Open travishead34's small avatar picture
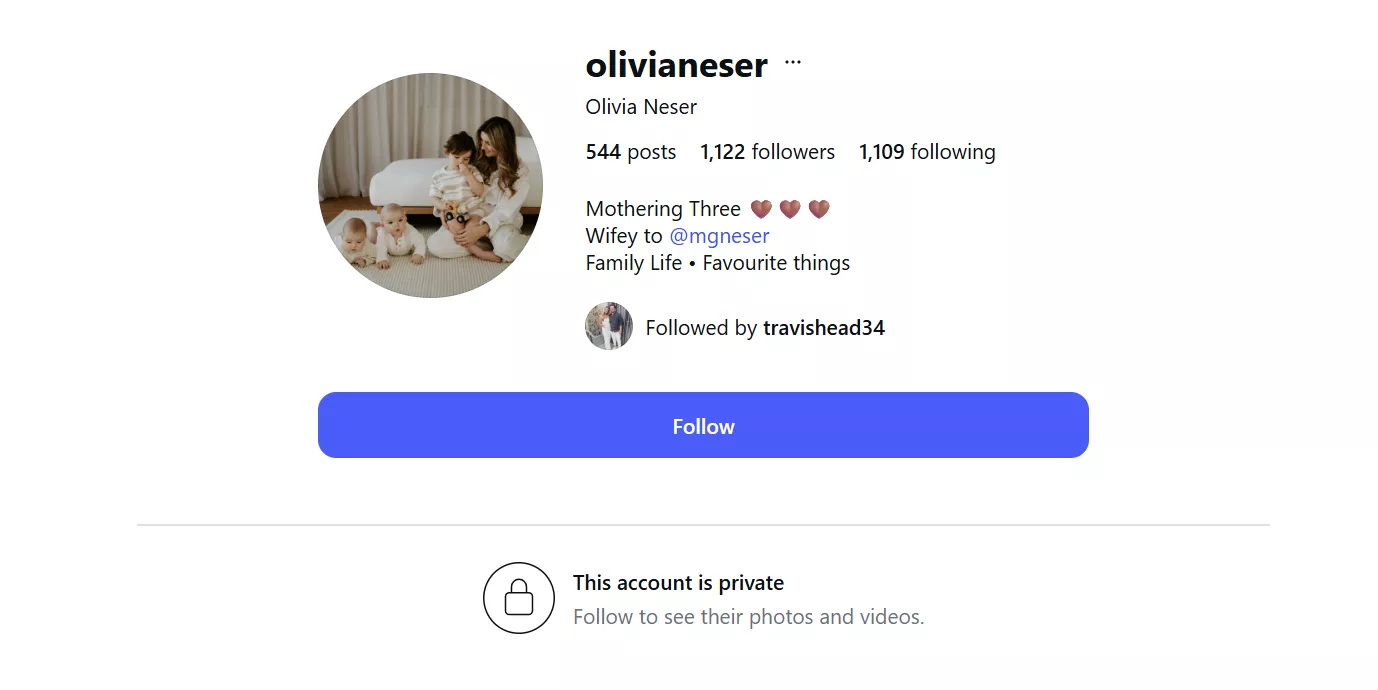The height and width of the screenshot is (690, 1378). point(609,326)
